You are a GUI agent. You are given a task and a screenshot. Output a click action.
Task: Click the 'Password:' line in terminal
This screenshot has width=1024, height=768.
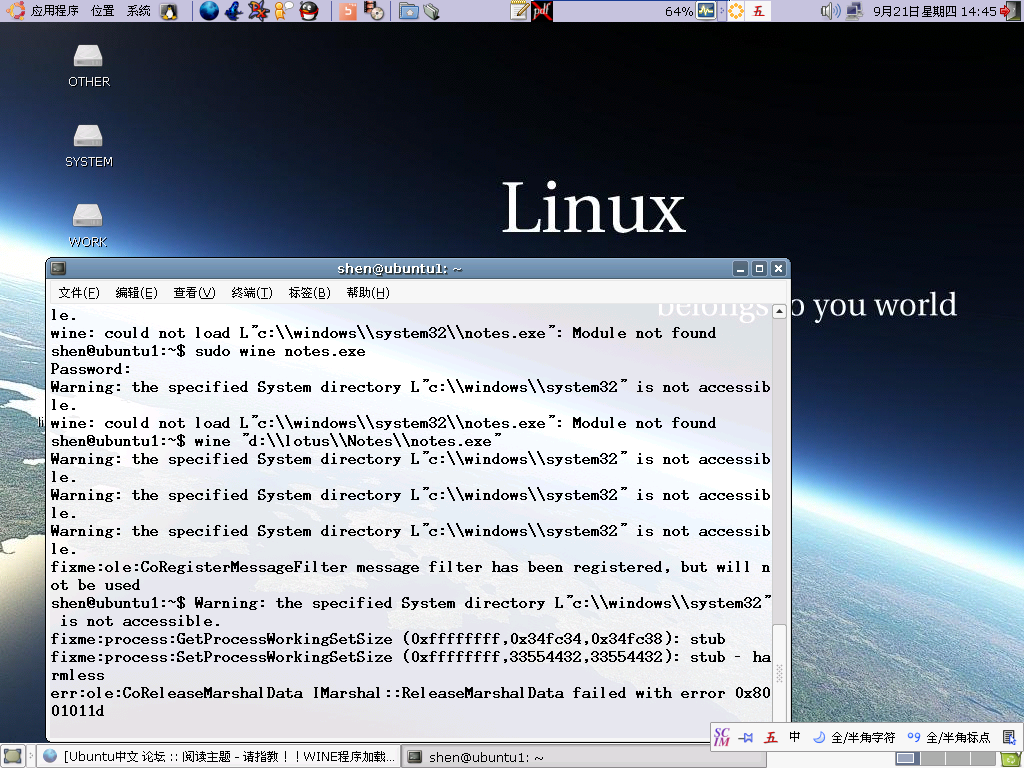[91, 369]
